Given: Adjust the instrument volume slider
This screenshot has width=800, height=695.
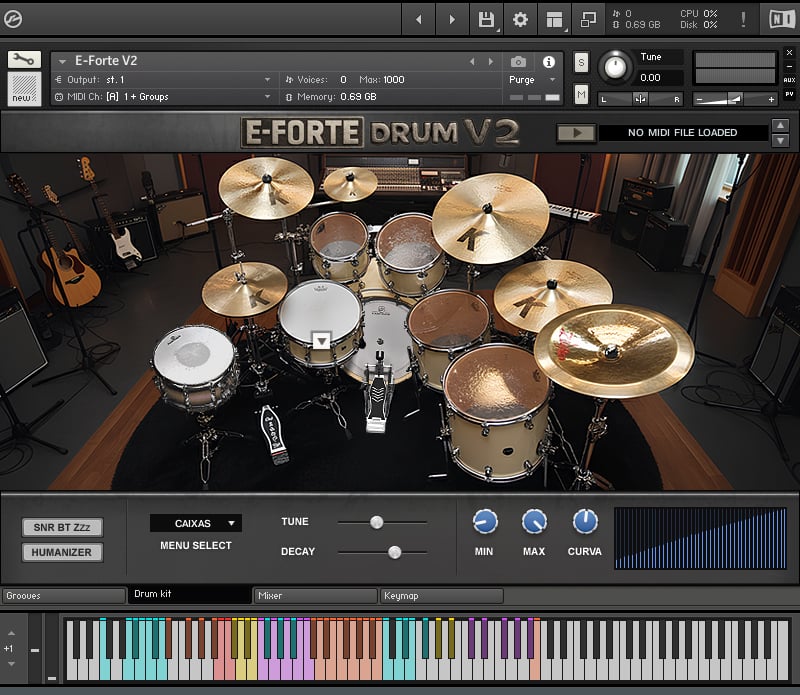Looking at the screenshot, I should pos(735,99).
